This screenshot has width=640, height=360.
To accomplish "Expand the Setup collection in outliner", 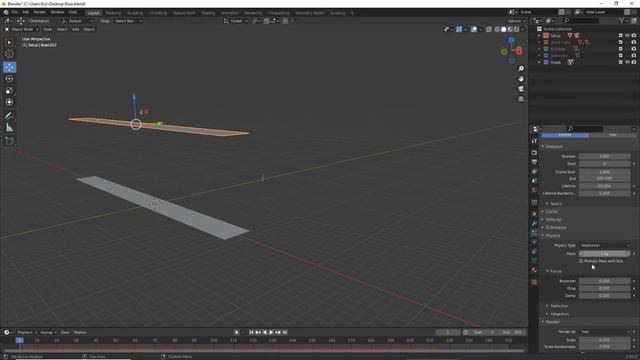I will (x=539, y=36).
